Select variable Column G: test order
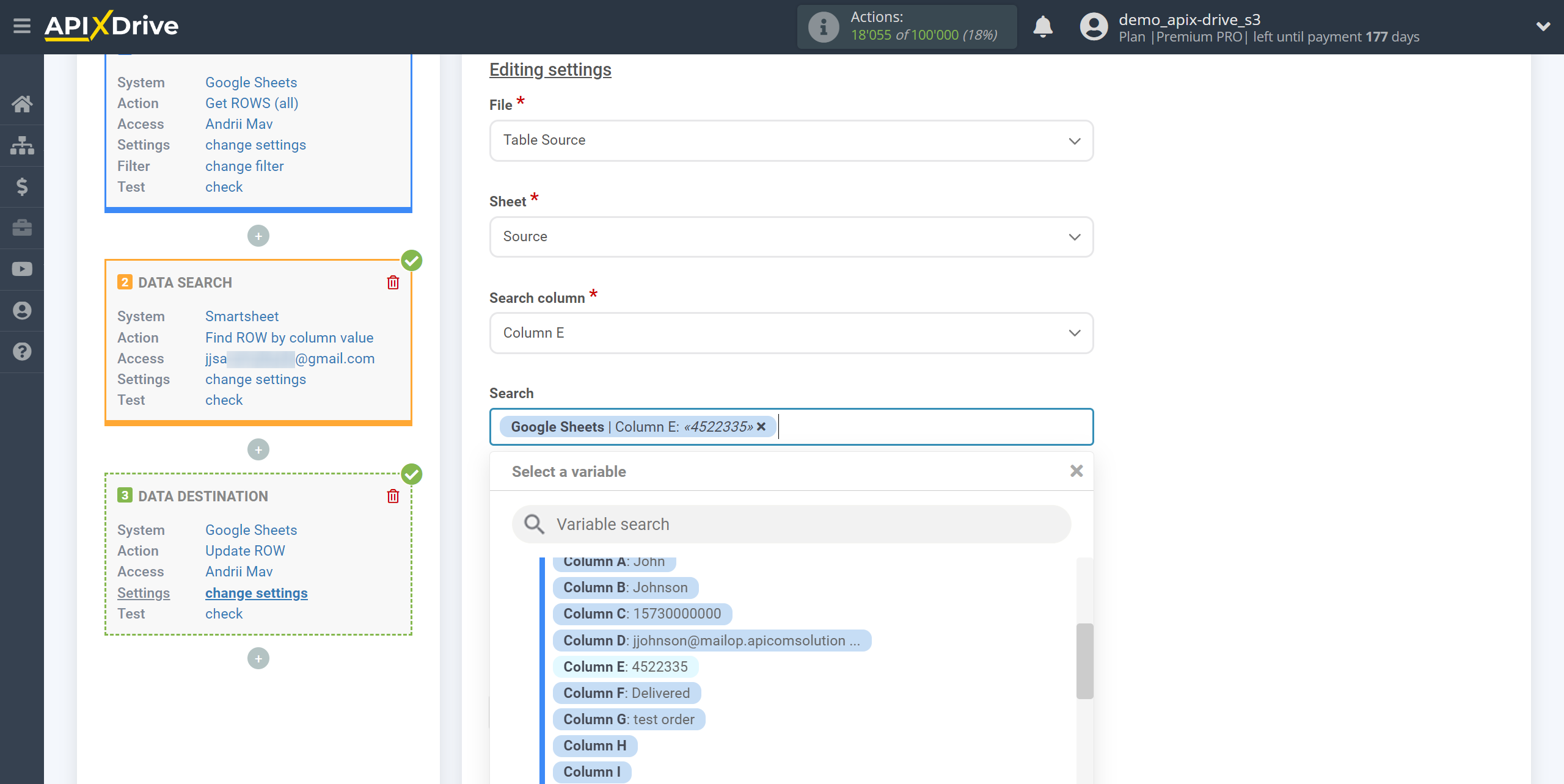This screenshot has width=1564, height=784. pos(629,719)
